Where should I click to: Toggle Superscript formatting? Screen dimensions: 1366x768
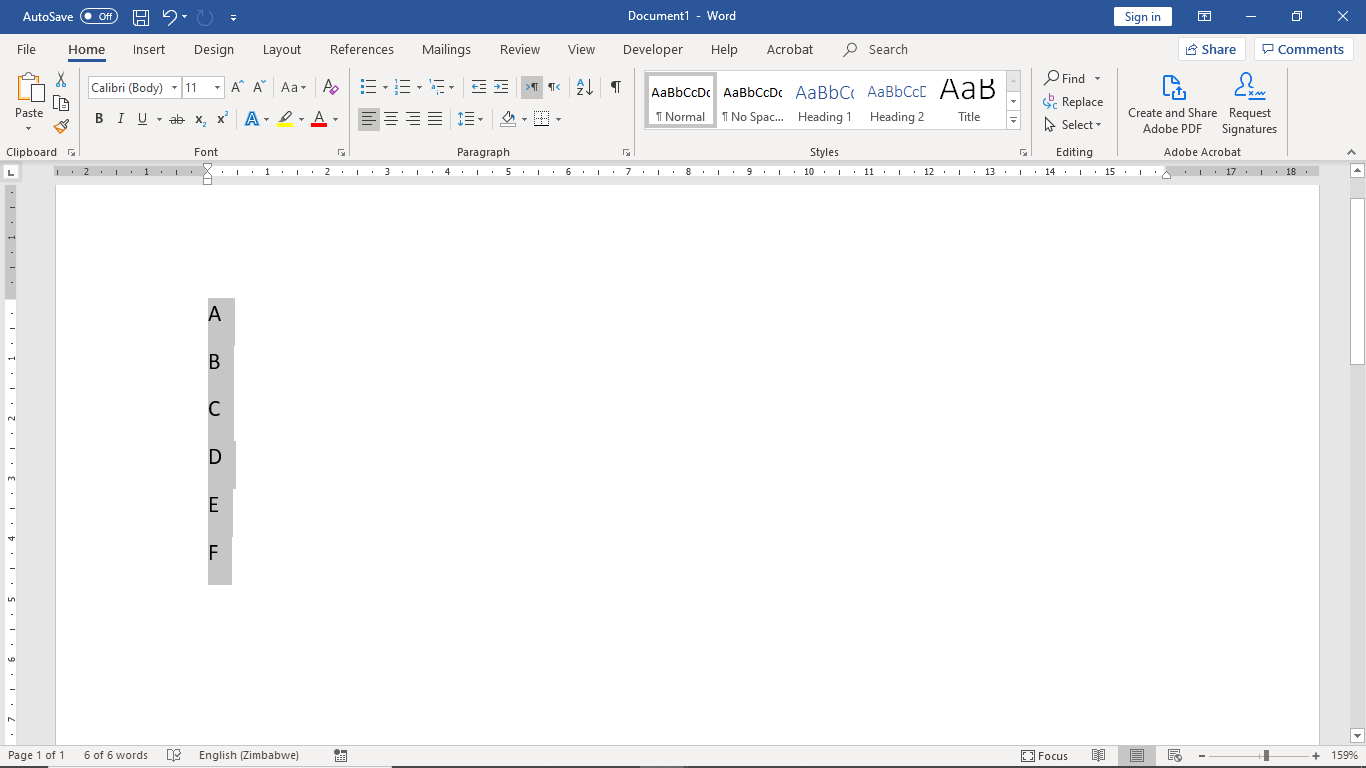[222, 119]
